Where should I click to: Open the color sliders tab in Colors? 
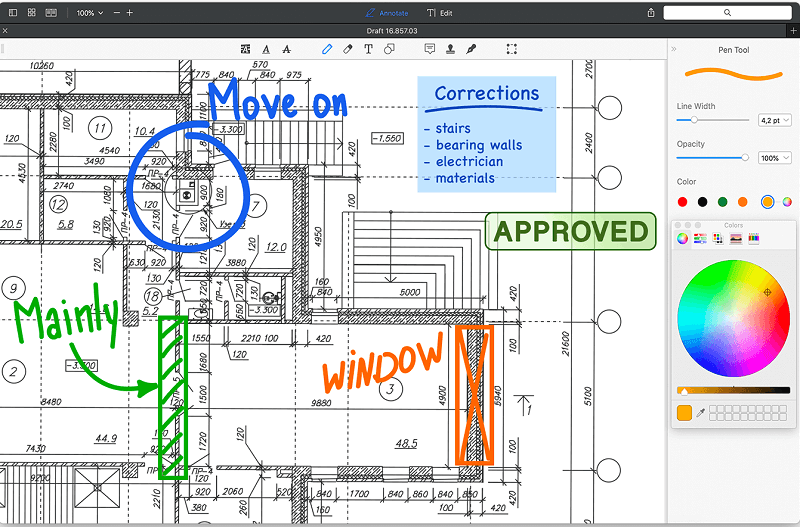coord(700,238)
